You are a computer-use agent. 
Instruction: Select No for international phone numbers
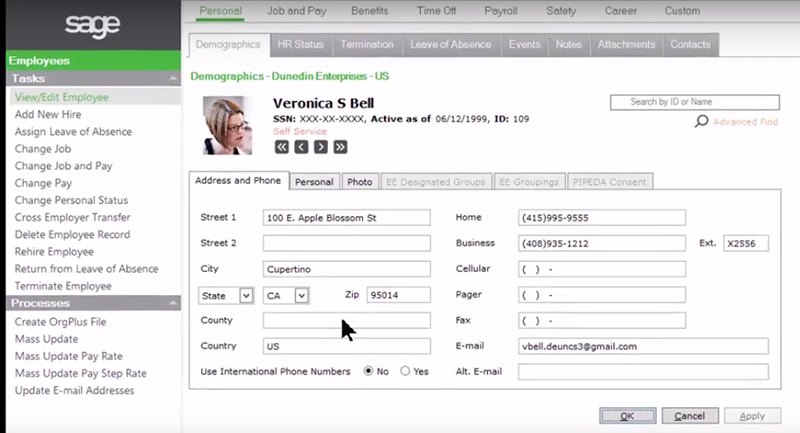[369, 371]
